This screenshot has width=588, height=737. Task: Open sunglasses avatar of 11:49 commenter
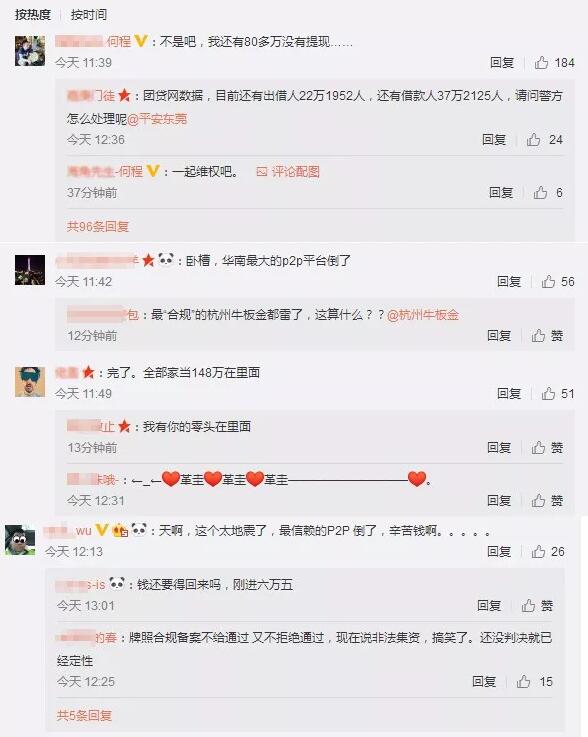pos(30,382)
